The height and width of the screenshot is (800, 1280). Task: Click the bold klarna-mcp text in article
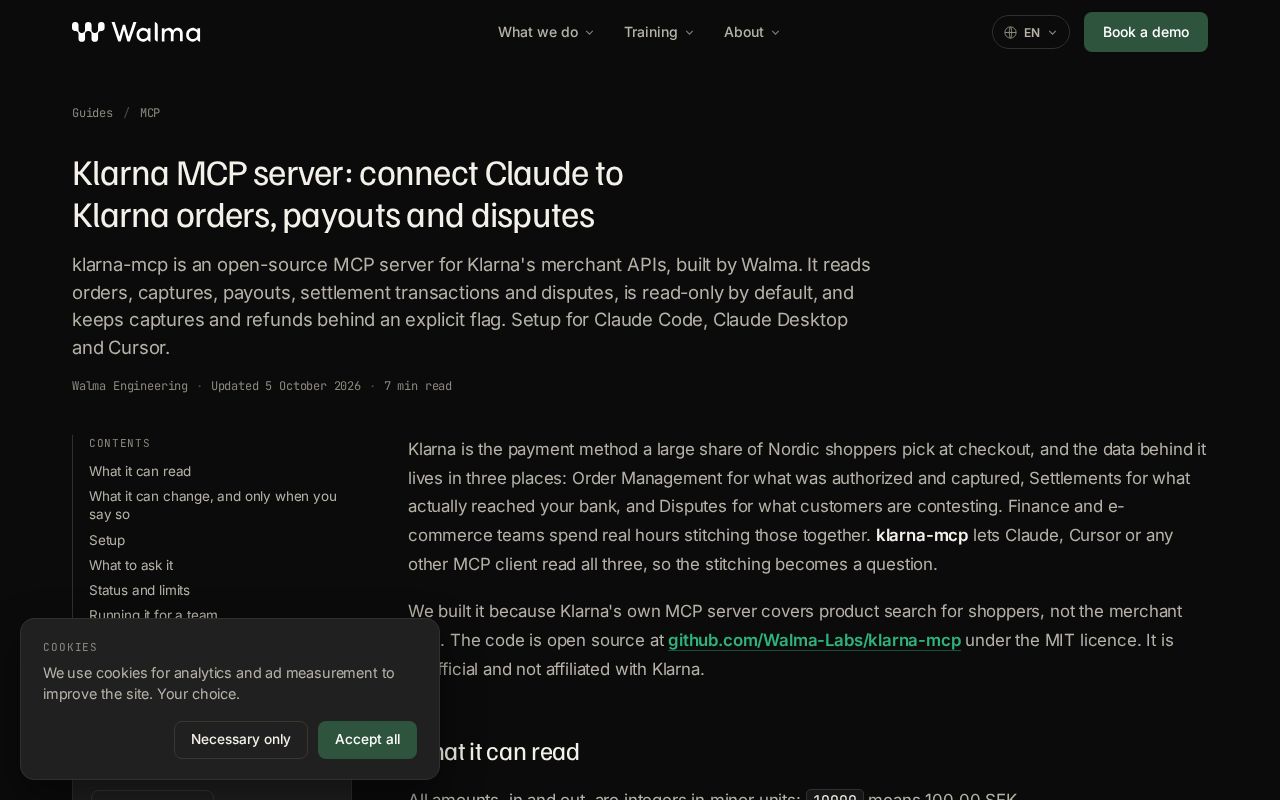tap(922, 535)
